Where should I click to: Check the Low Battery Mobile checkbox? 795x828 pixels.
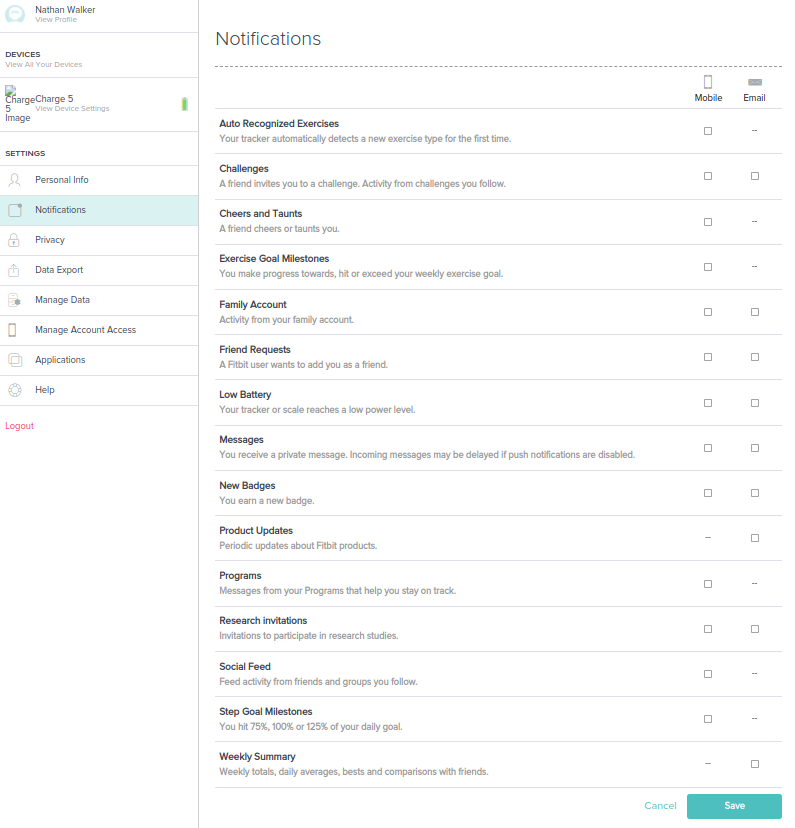click(708, 403)
